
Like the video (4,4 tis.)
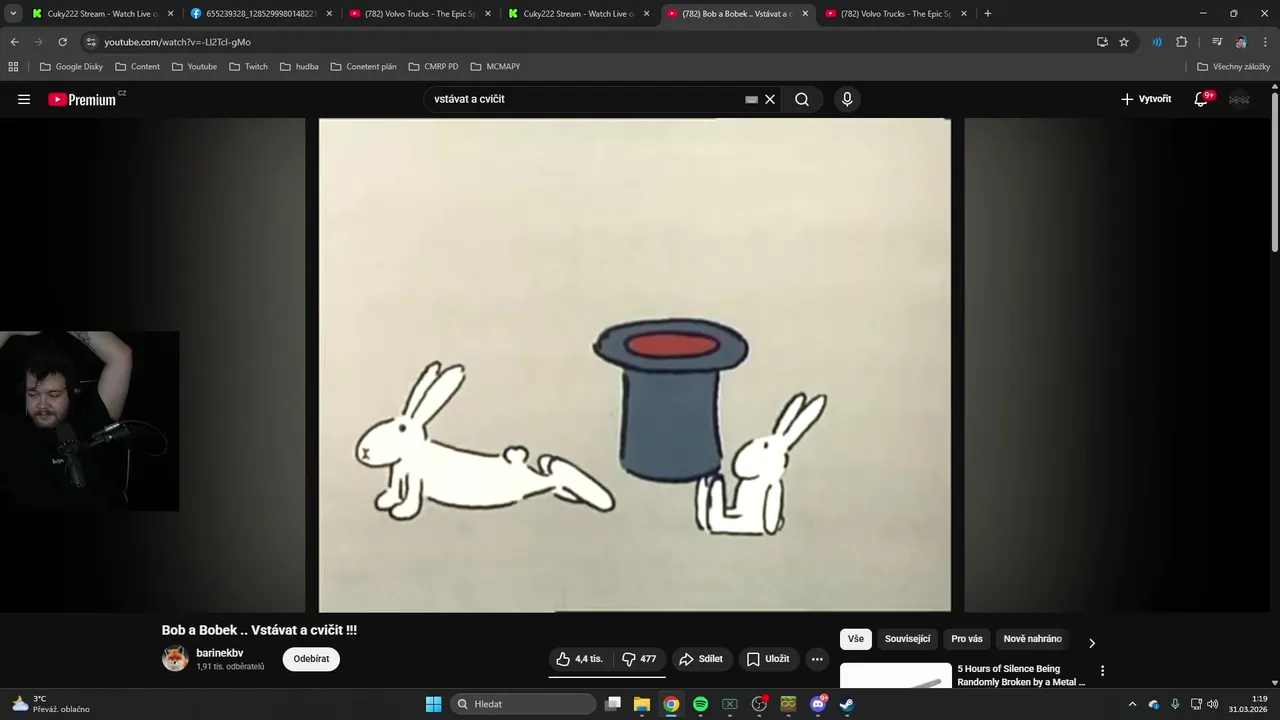click(580, 659)
